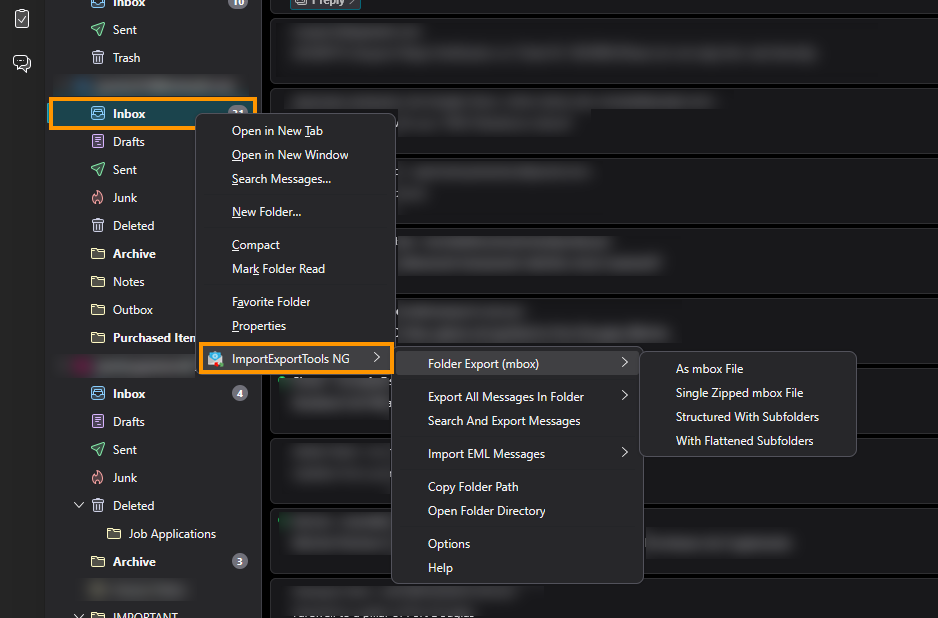Viewport: 938px width, 618px height.
Task: Choose Open Folder Directory
Action: click(486, 511)
